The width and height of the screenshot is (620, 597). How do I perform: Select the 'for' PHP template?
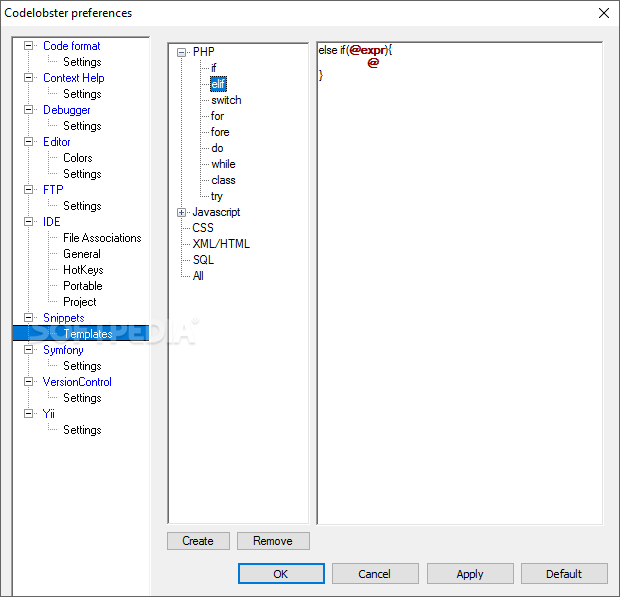pyautogui.click(x=217, y=116)
